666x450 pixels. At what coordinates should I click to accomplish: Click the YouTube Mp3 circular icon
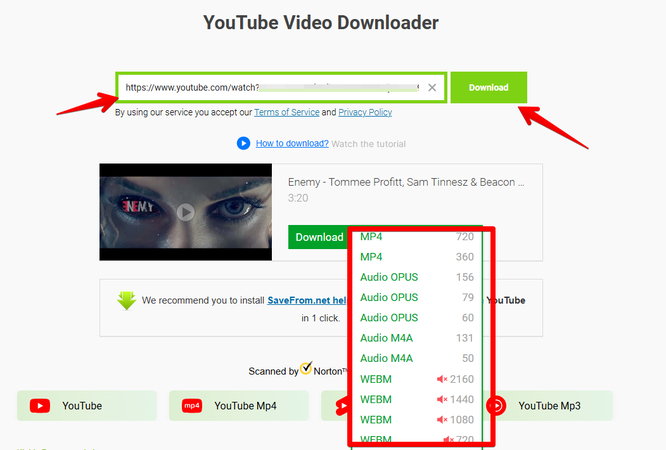pyautogui.click(x=497, y=406)
